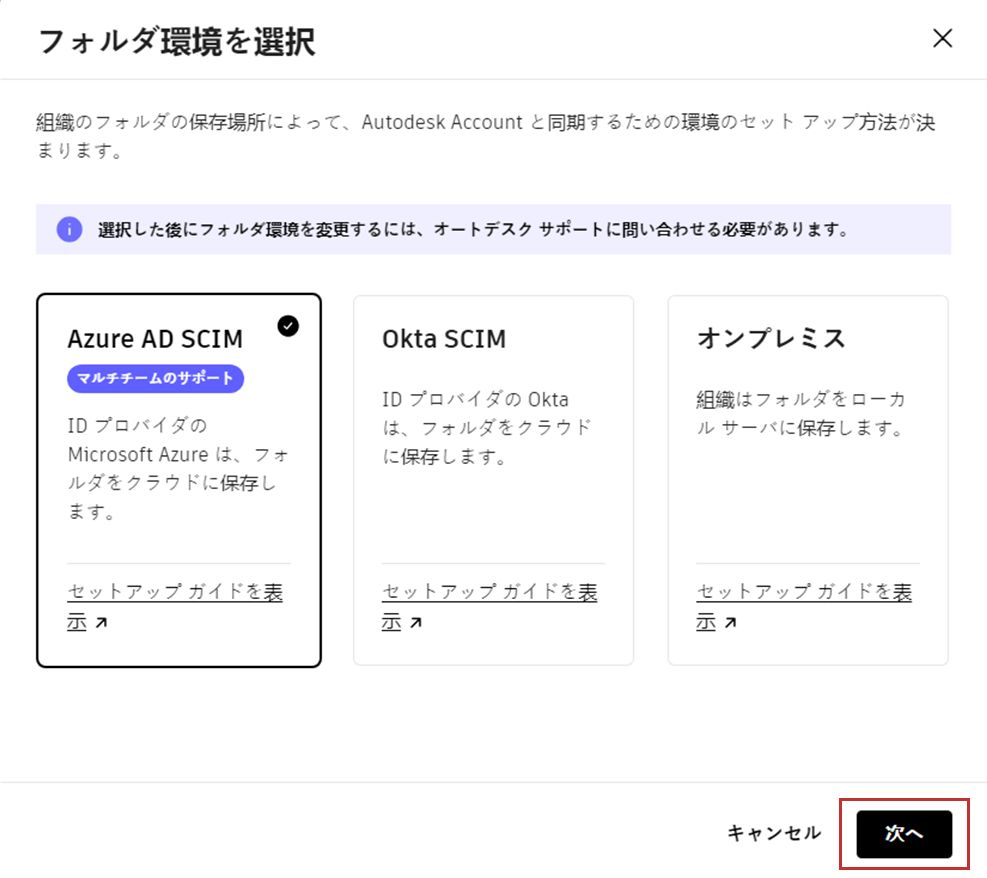Click the キャンセル button
This screenshot has width=987, height=878.
pyautogui.click(x=773, y=833)
